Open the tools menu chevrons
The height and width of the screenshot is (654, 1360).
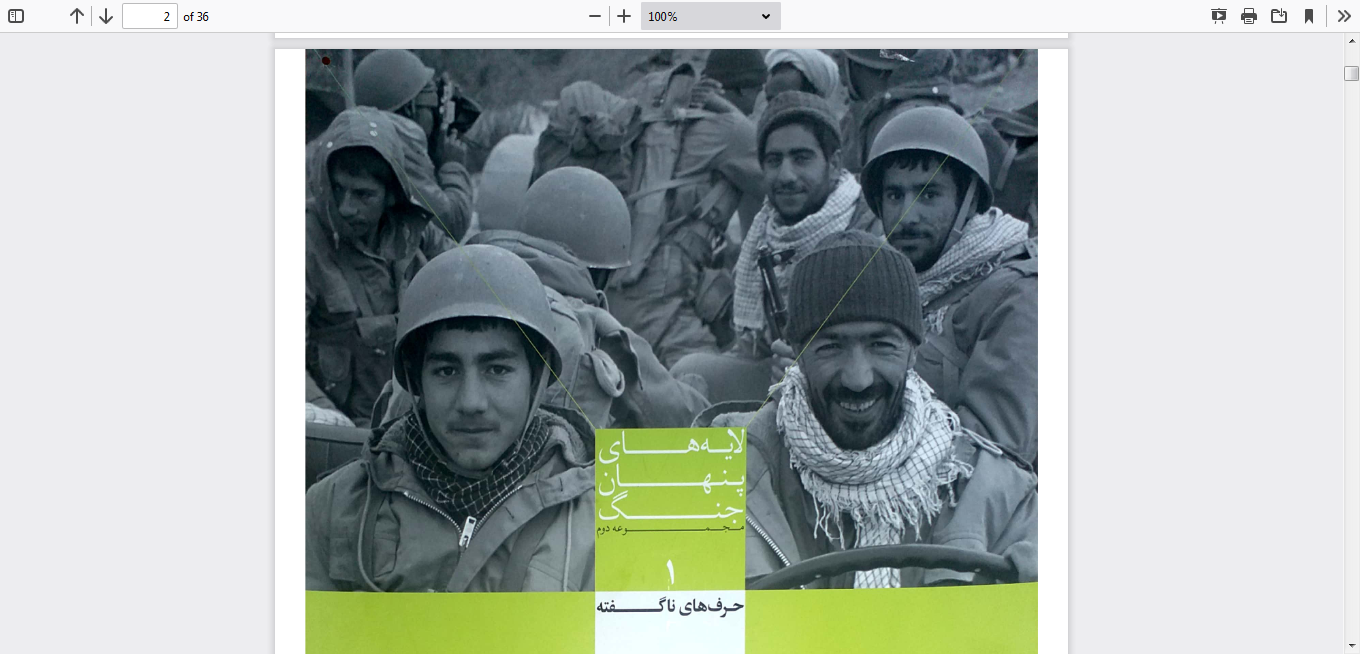[x=1344, y=16]
